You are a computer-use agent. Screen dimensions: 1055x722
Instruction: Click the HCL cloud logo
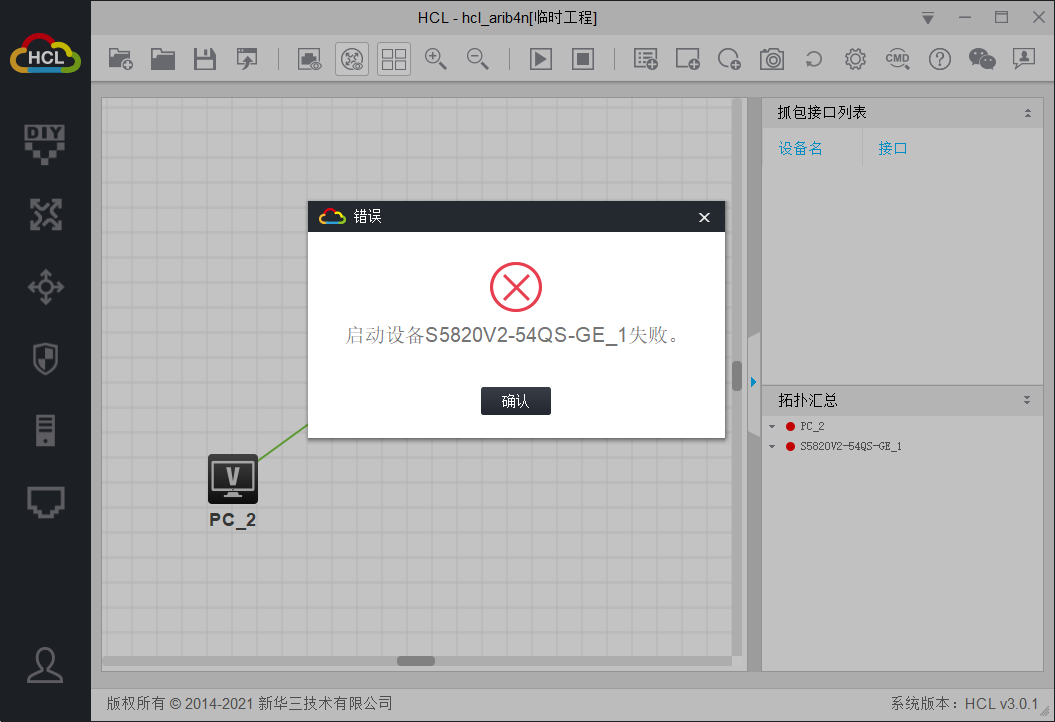pyautogui.click(x=45, y=54)
